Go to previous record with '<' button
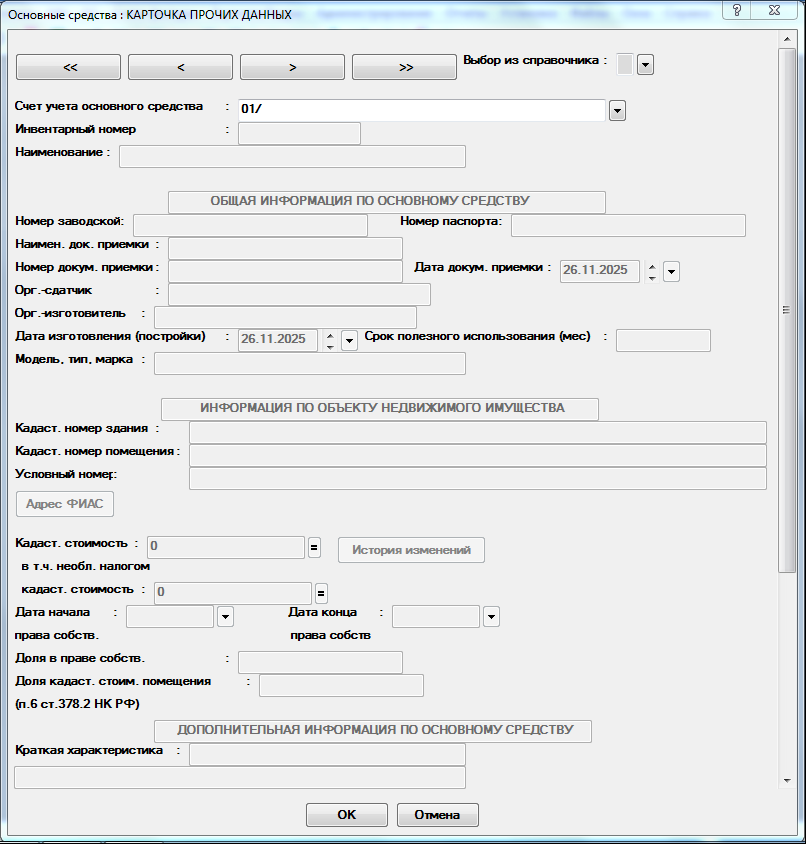806x844 pixels. tap(181, 67)
